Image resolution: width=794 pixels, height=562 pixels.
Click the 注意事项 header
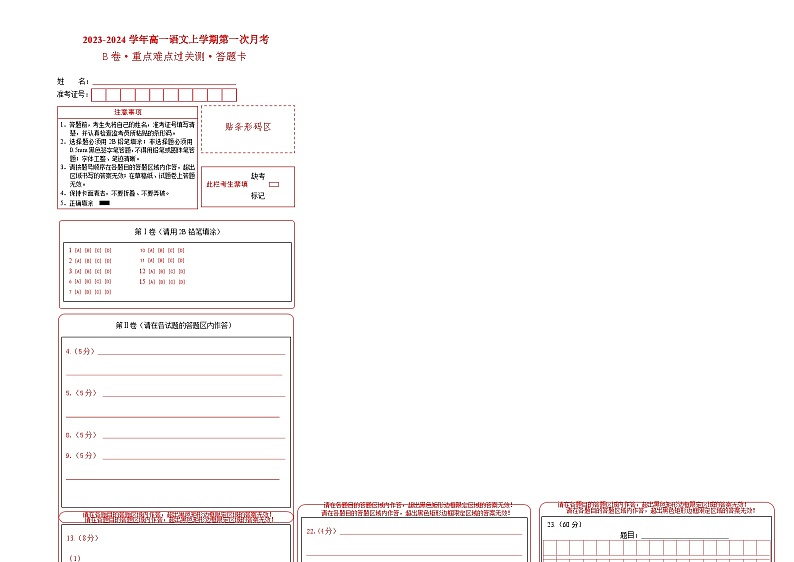(x=128, y=112)
